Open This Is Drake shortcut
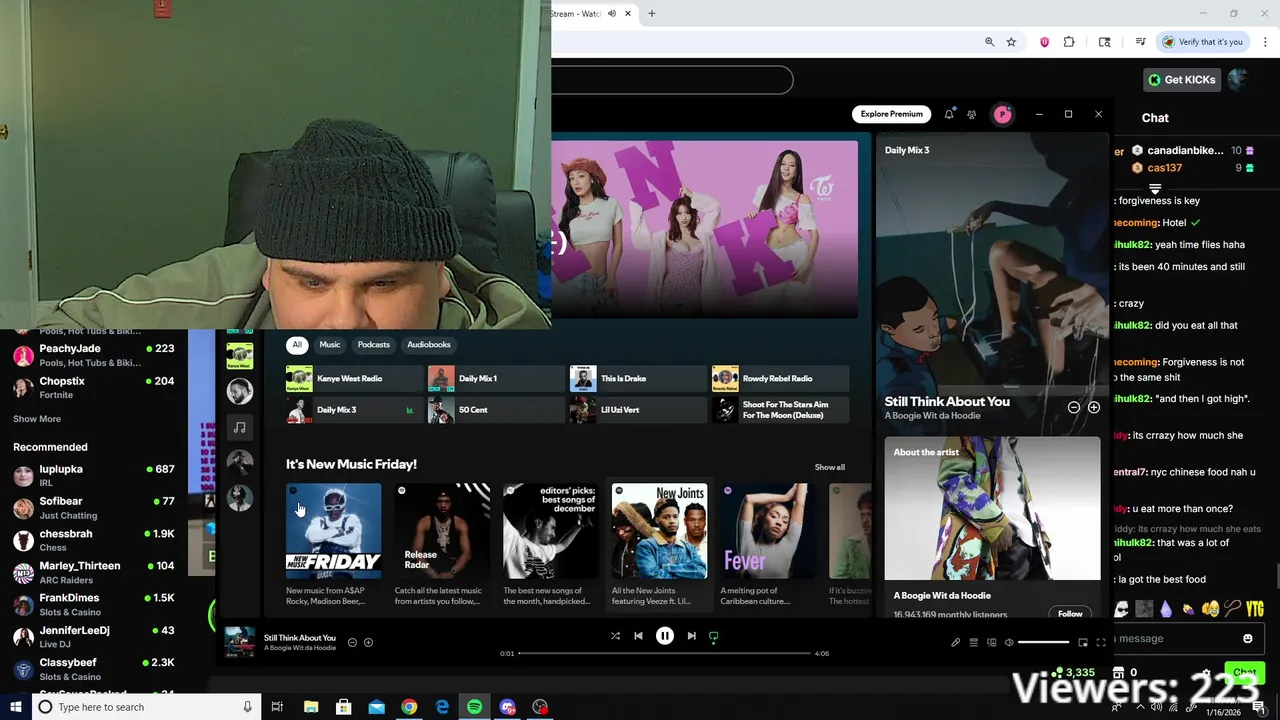 pyautogui.click(x=638, y=378)
